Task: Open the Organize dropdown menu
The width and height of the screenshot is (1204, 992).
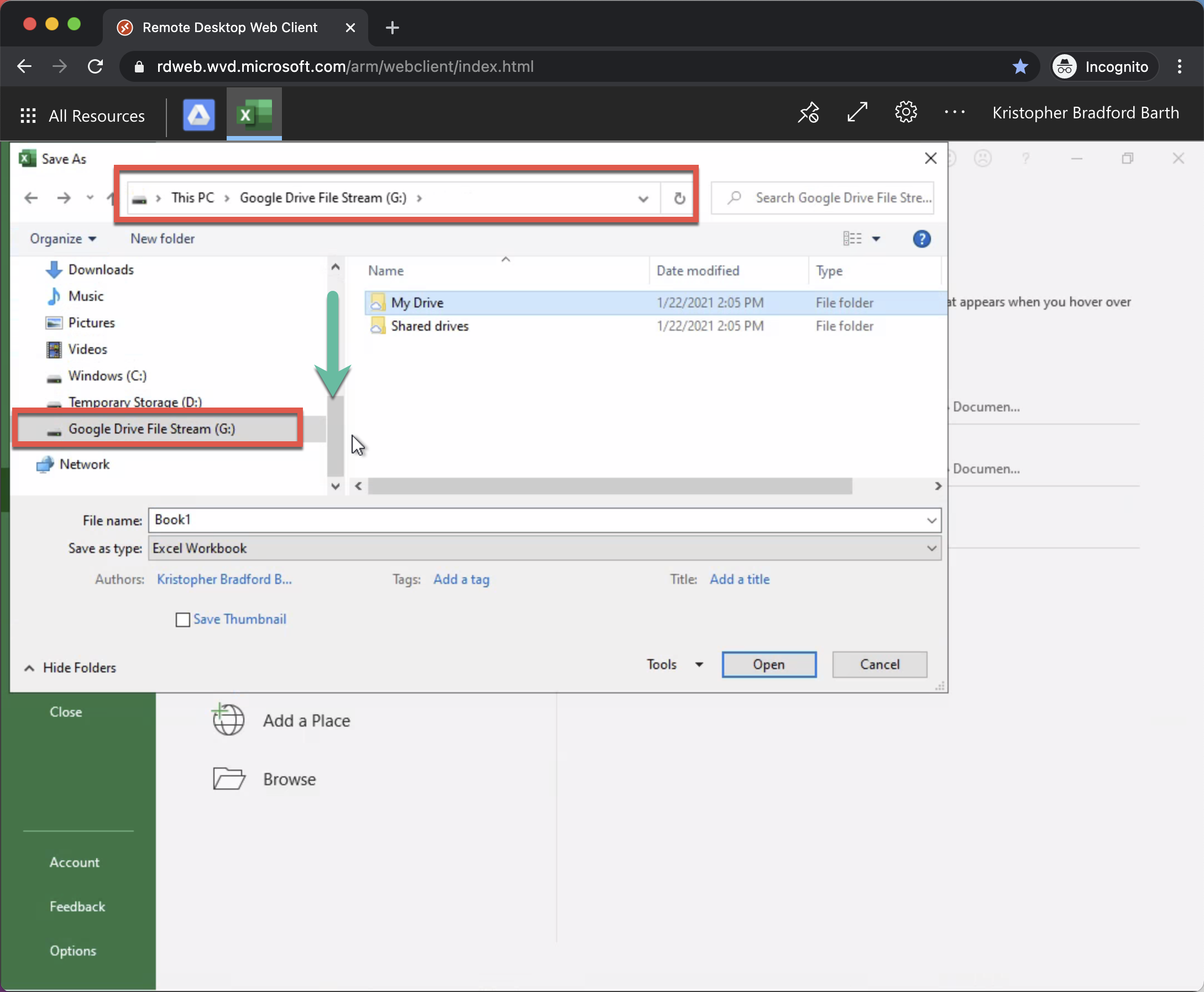Action: pos(63,239)
